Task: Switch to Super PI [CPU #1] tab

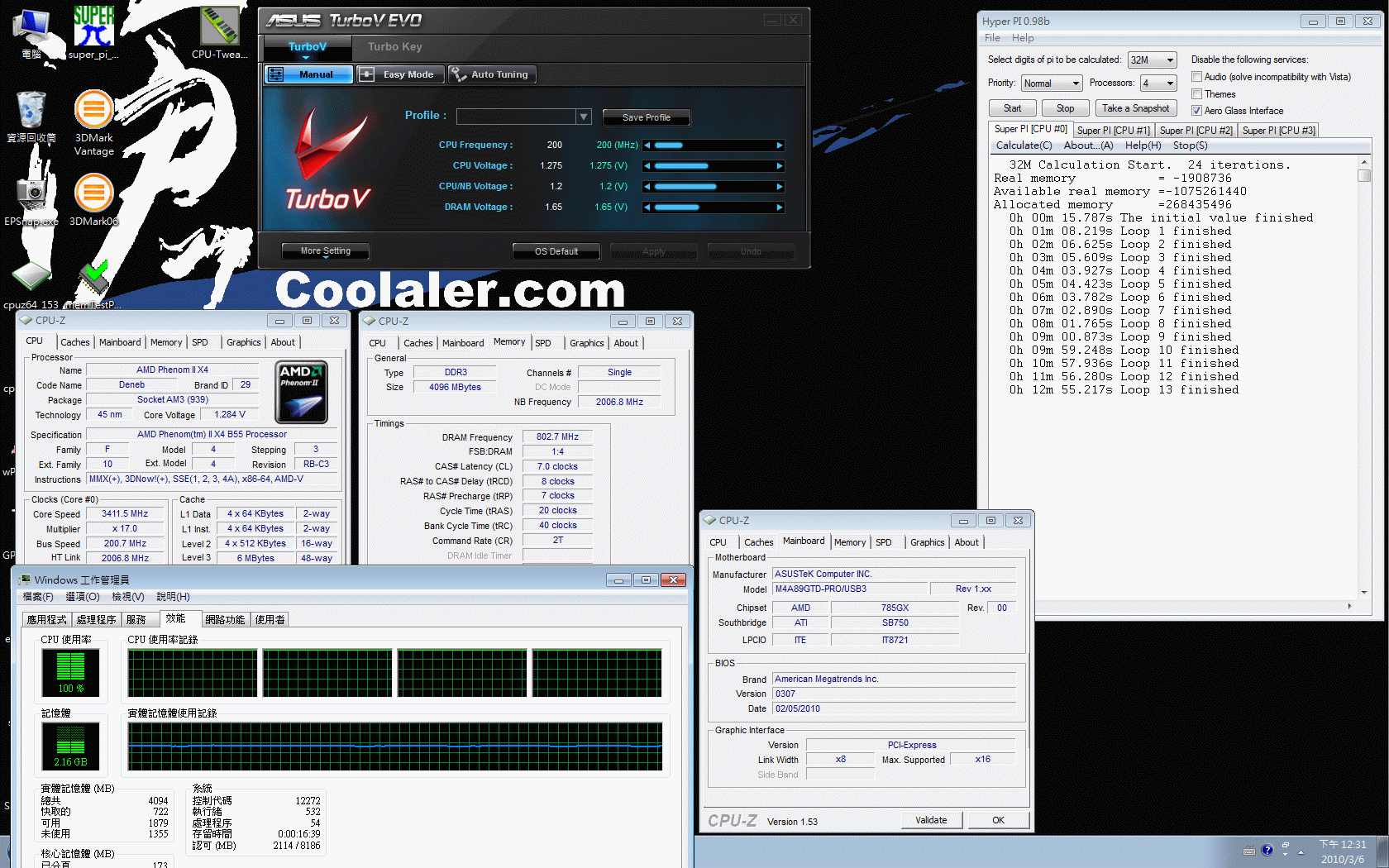Action: click(1113, 131)
